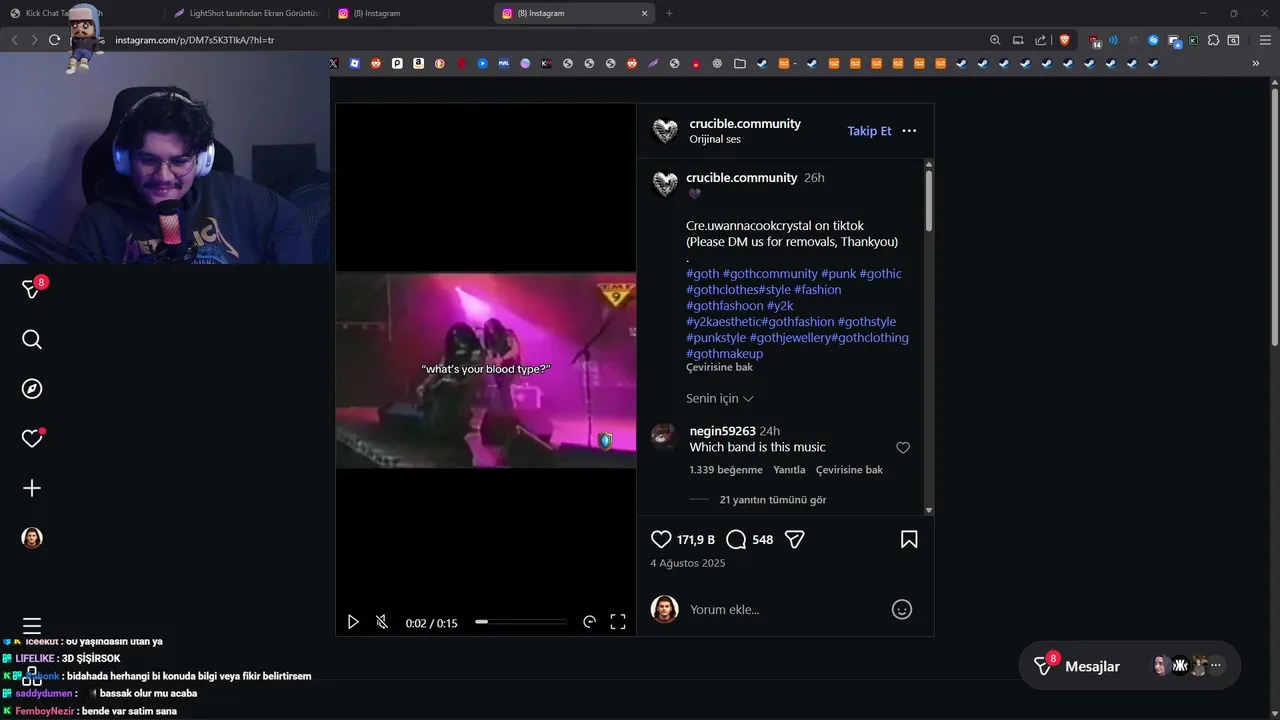Open comments via speech bubble icon
Viewport: 1280px width, 720px height.
736,539
